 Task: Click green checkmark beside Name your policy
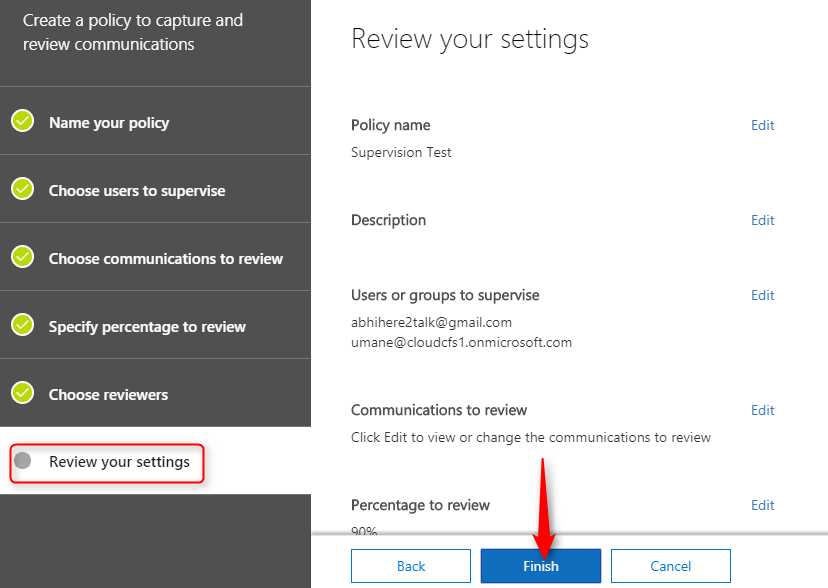point(23,121)
